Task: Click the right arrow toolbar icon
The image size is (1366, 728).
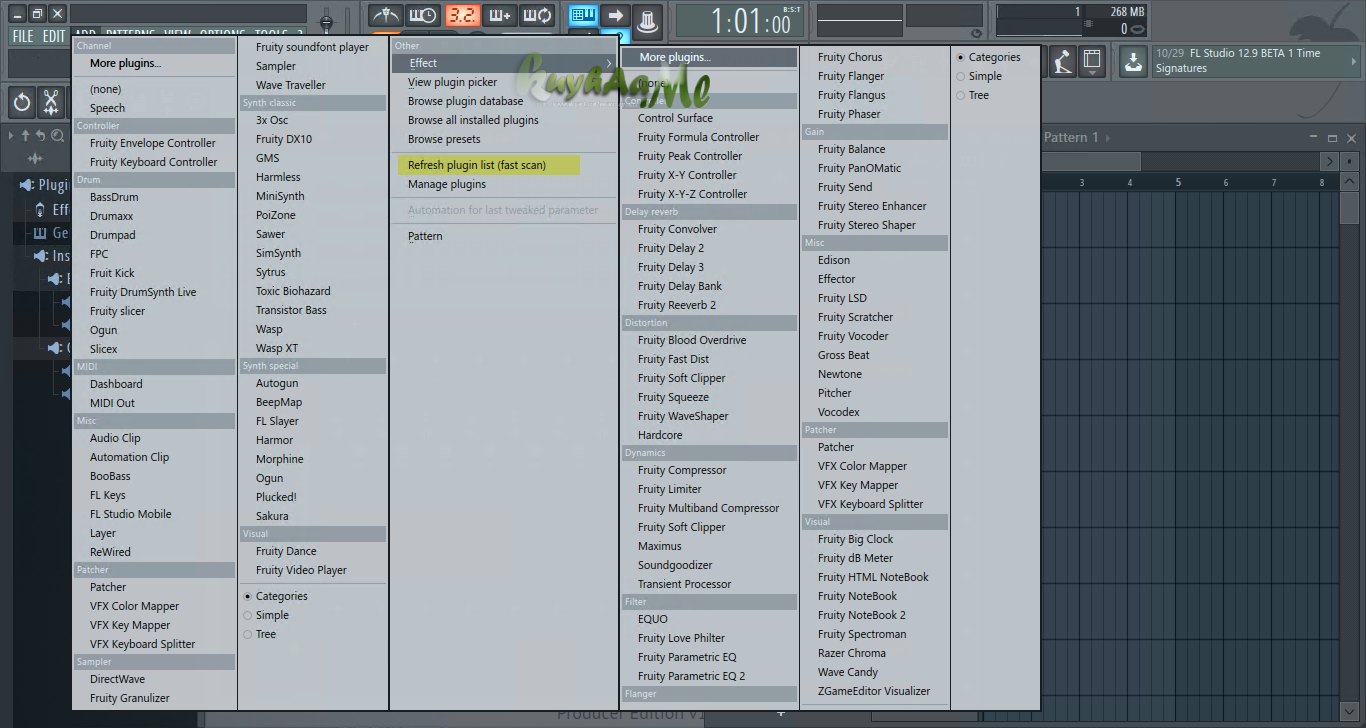Action: [x=616, y=15]
